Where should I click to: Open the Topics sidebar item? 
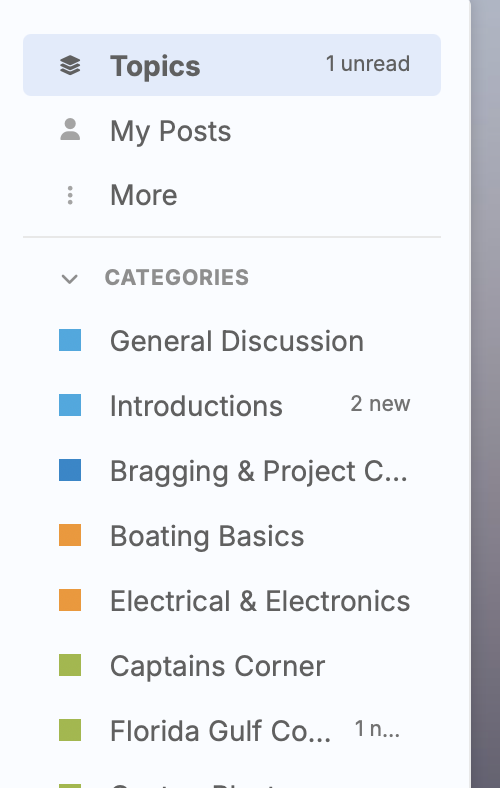tap(232, 65)
